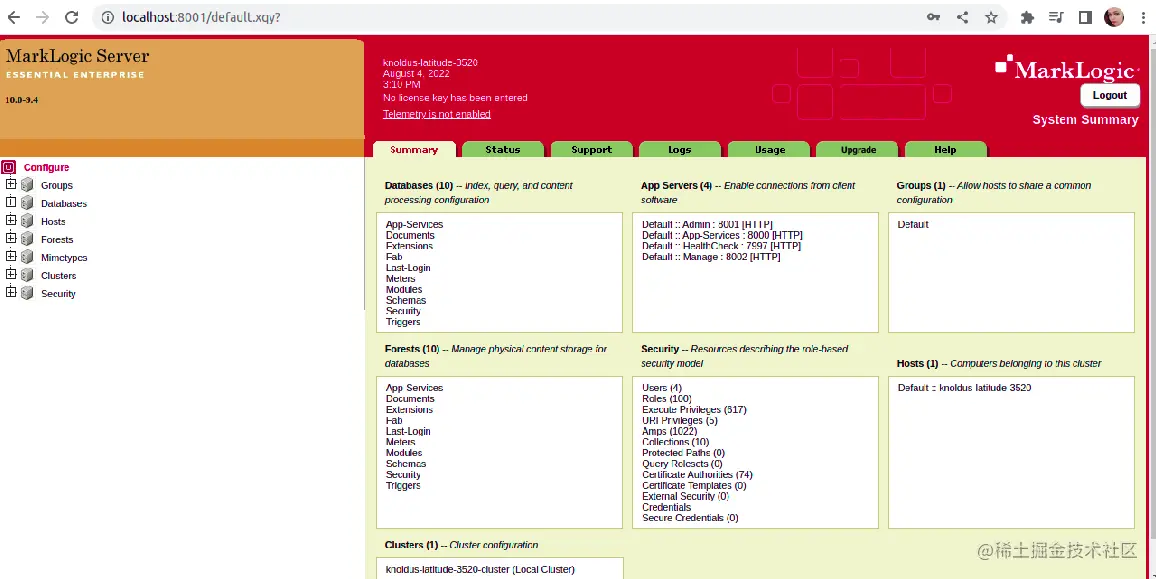Open the browser extensions puzzle icon
The height and width of the screenshot is (579, 1156).
point(1027,16)
